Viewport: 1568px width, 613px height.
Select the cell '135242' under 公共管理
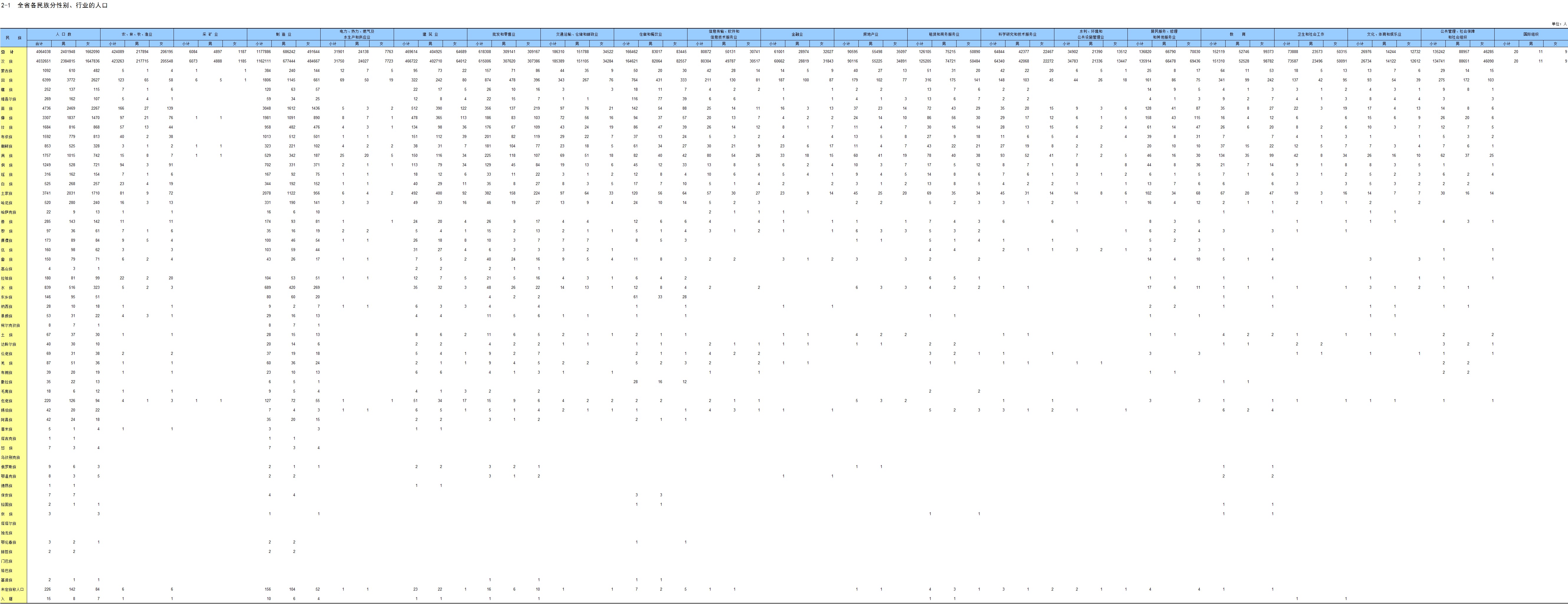pyautogui.click(x=1438, y=52)
